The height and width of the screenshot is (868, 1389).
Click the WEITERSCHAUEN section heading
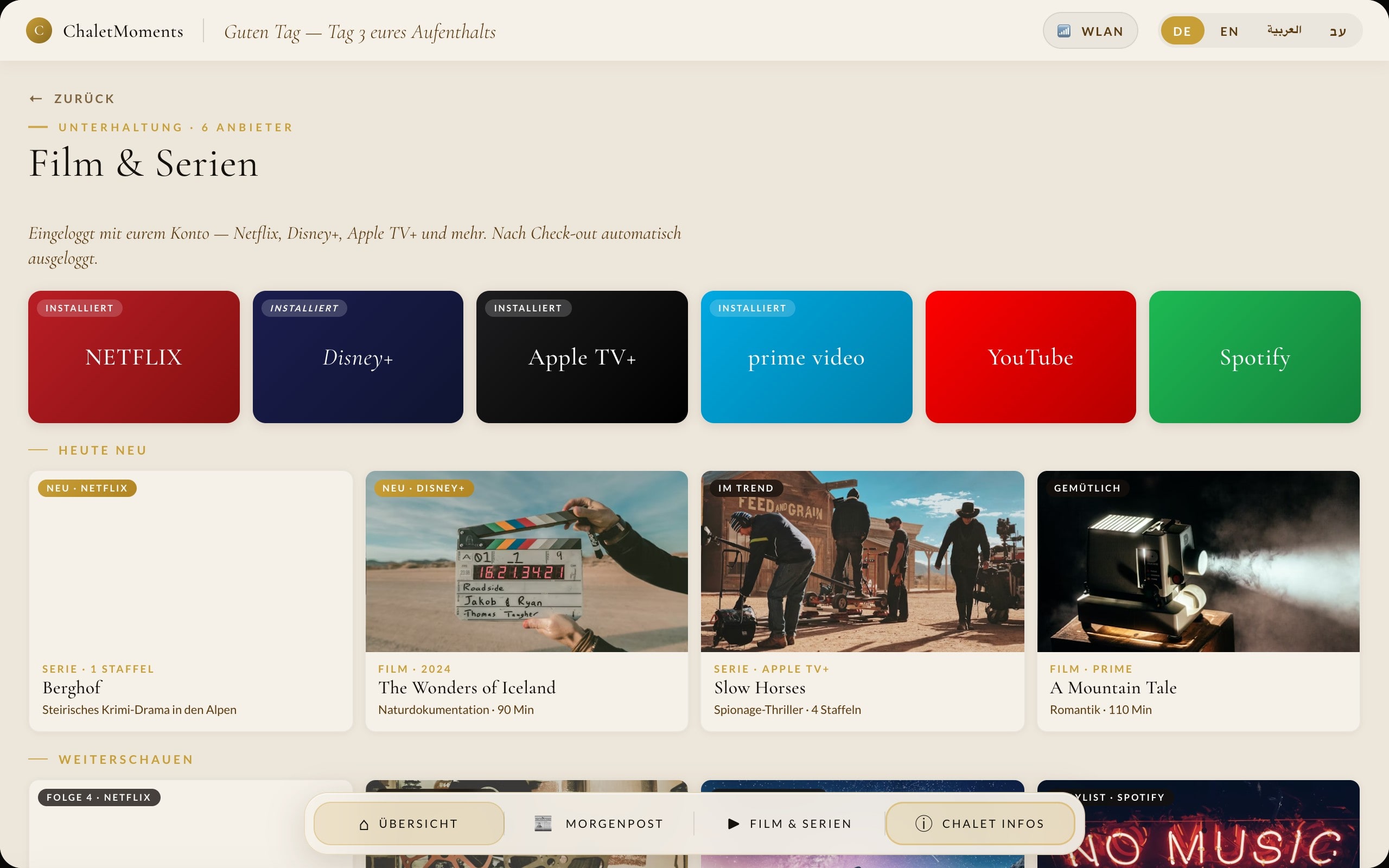(x=126, y=759)
